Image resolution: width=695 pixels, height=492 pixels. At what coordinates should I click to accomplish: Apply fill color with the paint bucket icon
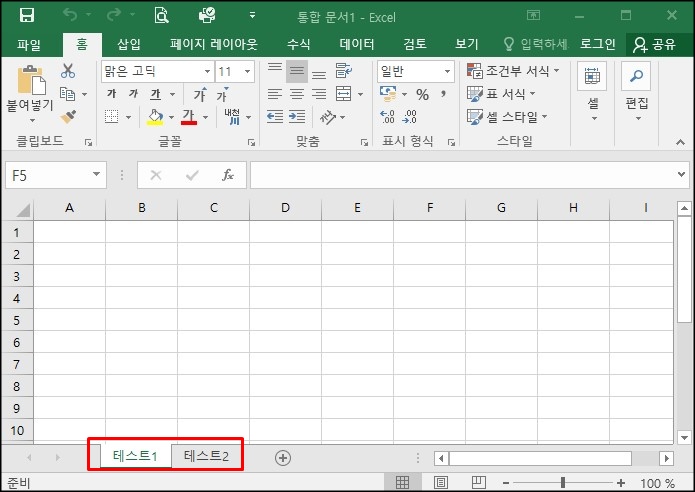tap(155, 117)
